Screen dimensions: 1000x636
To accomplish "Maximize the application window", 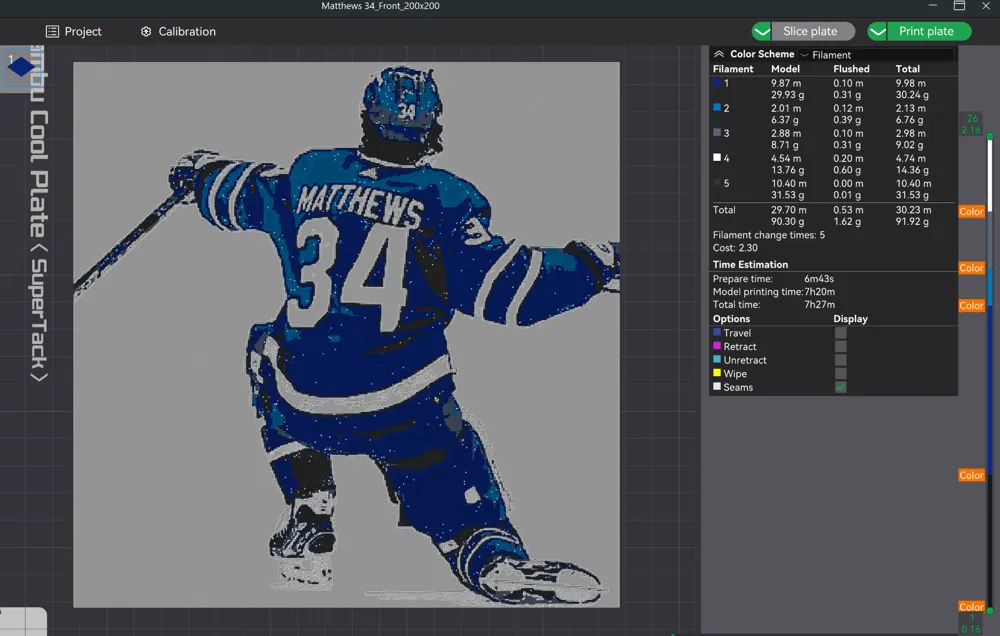I will tap(959, 6).
